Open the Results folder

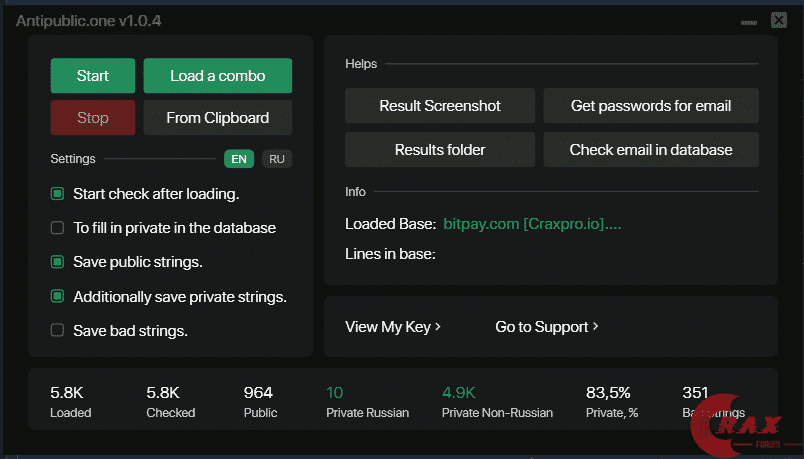[440, 150]
